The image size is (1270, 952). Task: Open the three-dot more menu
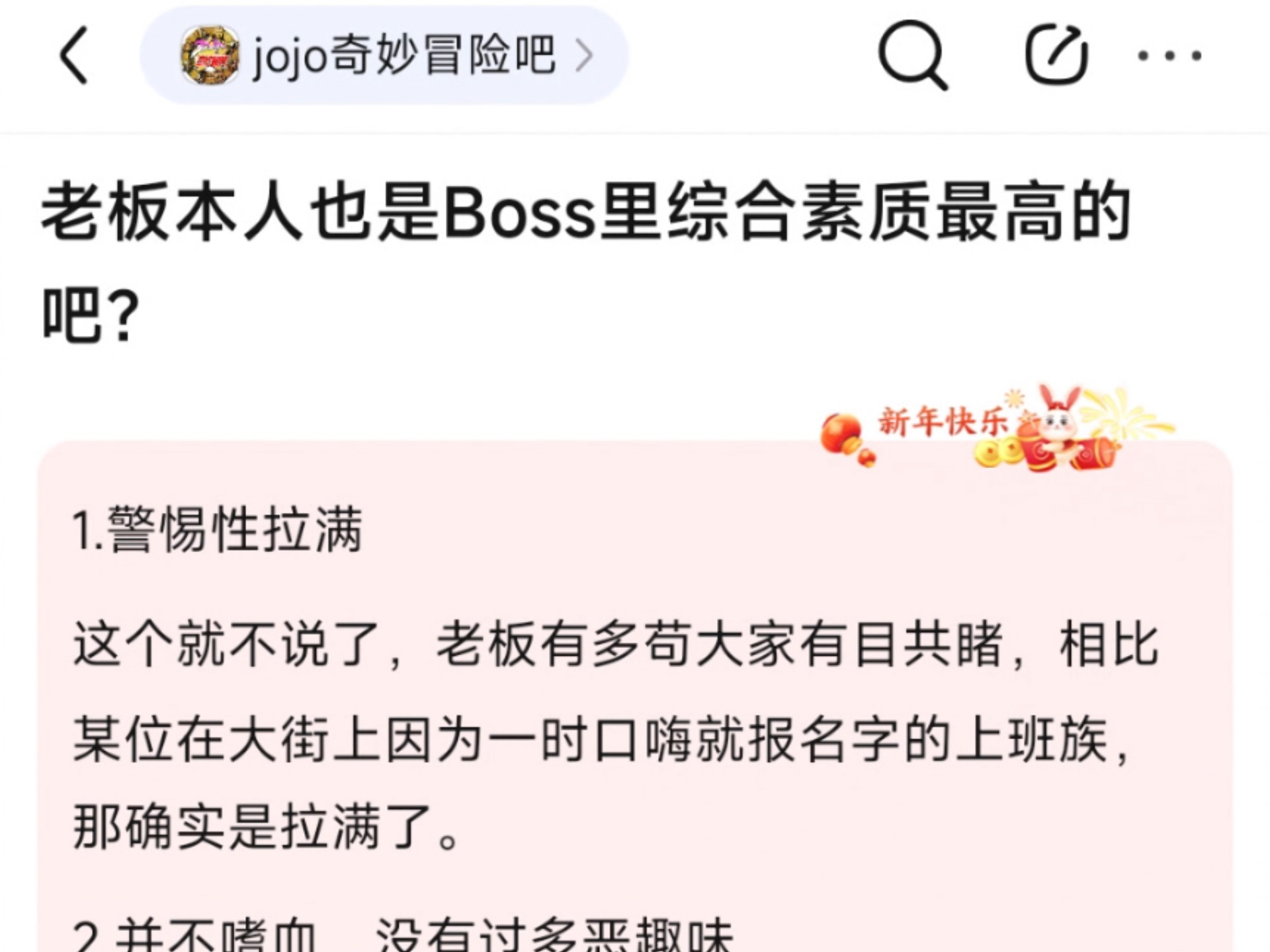pos(1169,56)
